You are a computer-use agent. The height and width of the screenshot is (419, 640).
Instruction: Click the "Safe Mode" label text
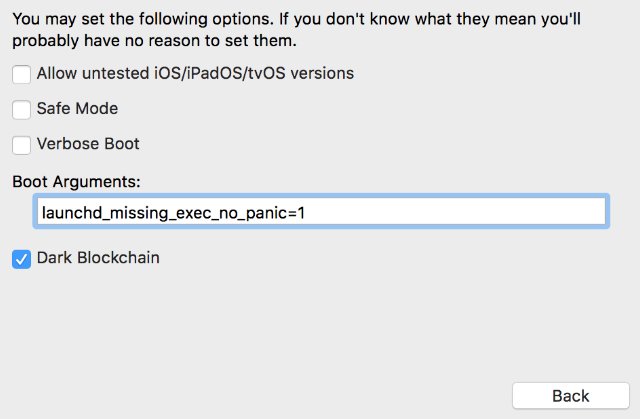(x=77, y=109)
